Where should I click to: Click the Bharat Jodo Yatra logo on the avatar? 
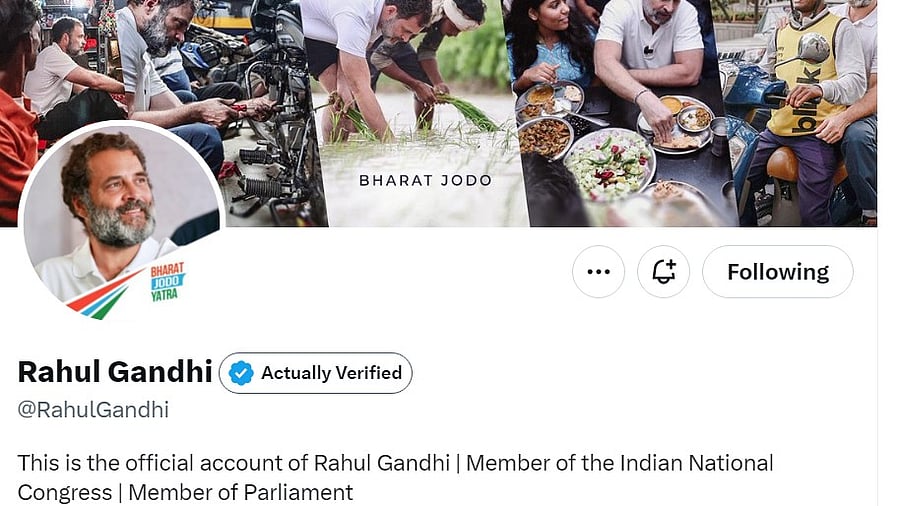click(167, 282)
